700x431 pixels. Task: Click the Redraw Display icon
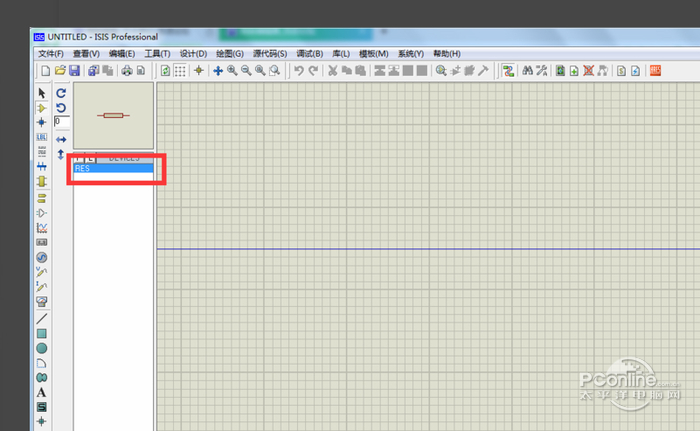(x=165, y=71)
